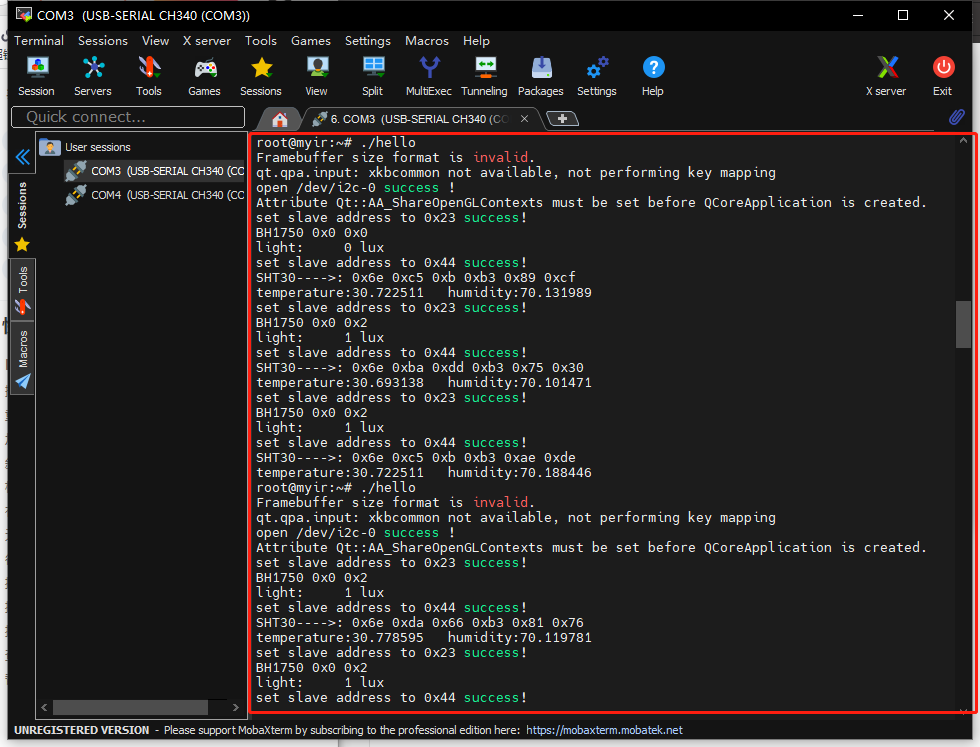Screen dimensions: 980x747
Task: Click the Macros paper plane icon
Action: point(23,381)
